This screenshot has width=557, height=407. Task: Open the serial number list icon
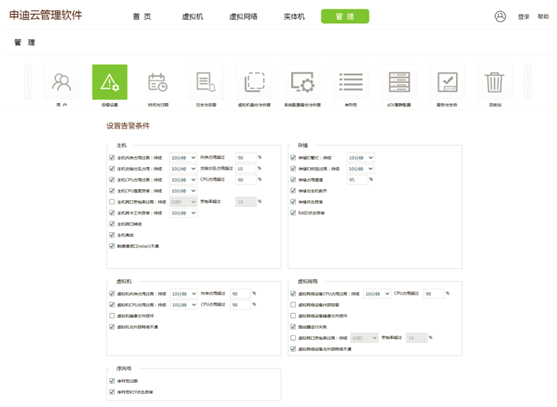[351, 82]
